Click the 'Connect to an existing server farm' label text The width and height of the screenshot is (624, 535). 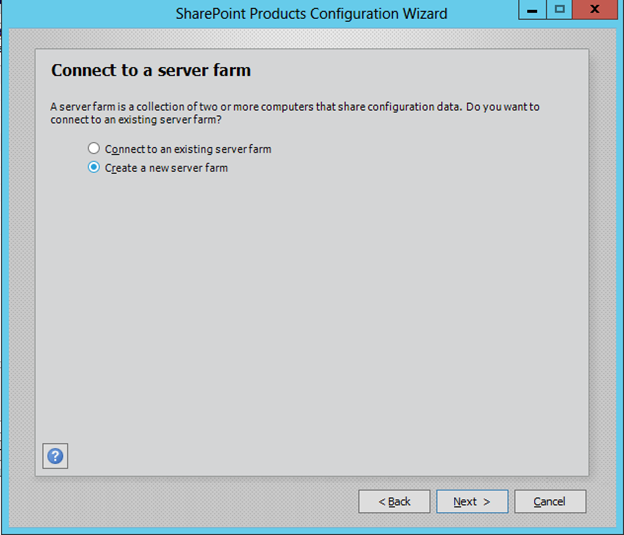tap(188, 149)
